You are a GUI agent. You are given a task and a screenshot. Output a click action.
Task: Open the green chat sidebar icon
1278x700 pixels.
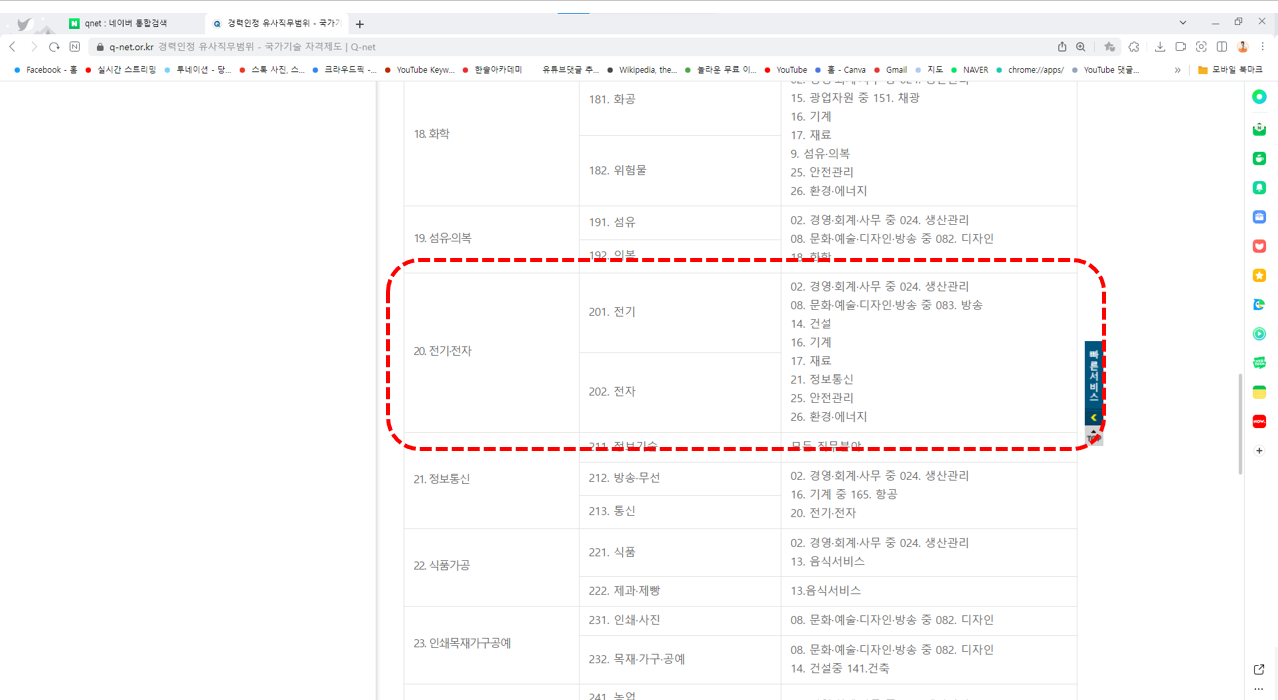coord(1259,363)
